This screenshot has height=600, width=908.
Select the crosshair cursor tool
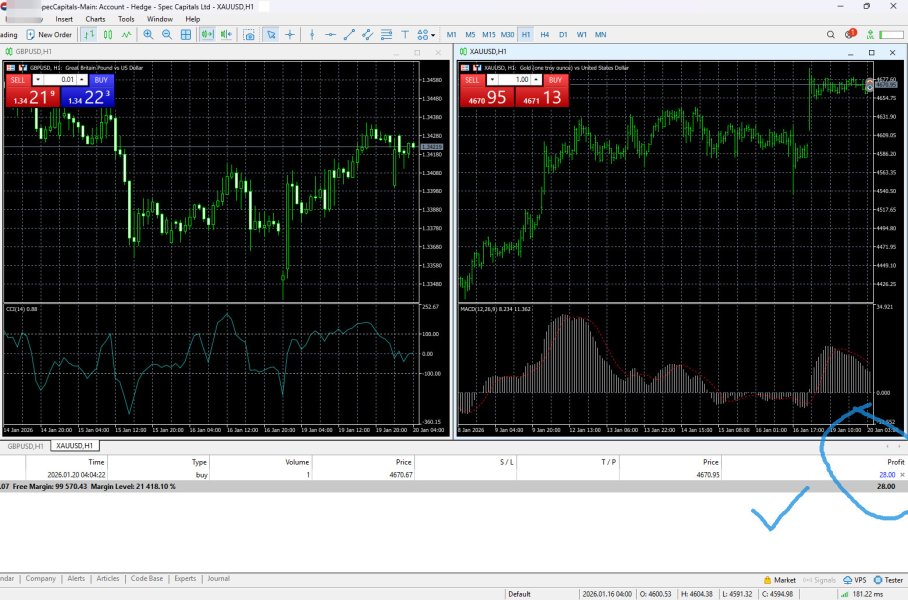(290, 34)
